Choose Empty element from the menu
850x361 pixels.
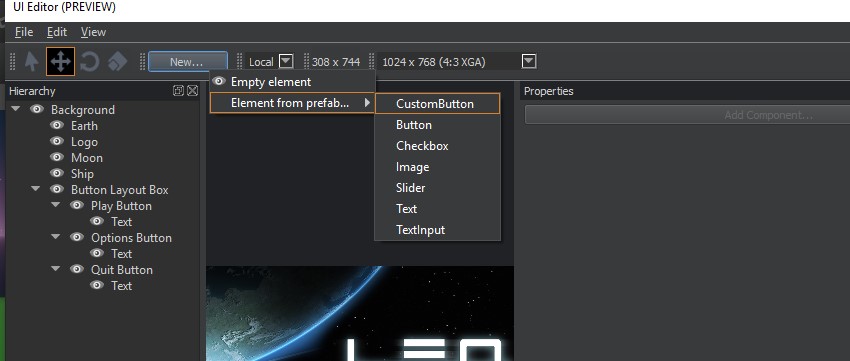pos(292,82)
